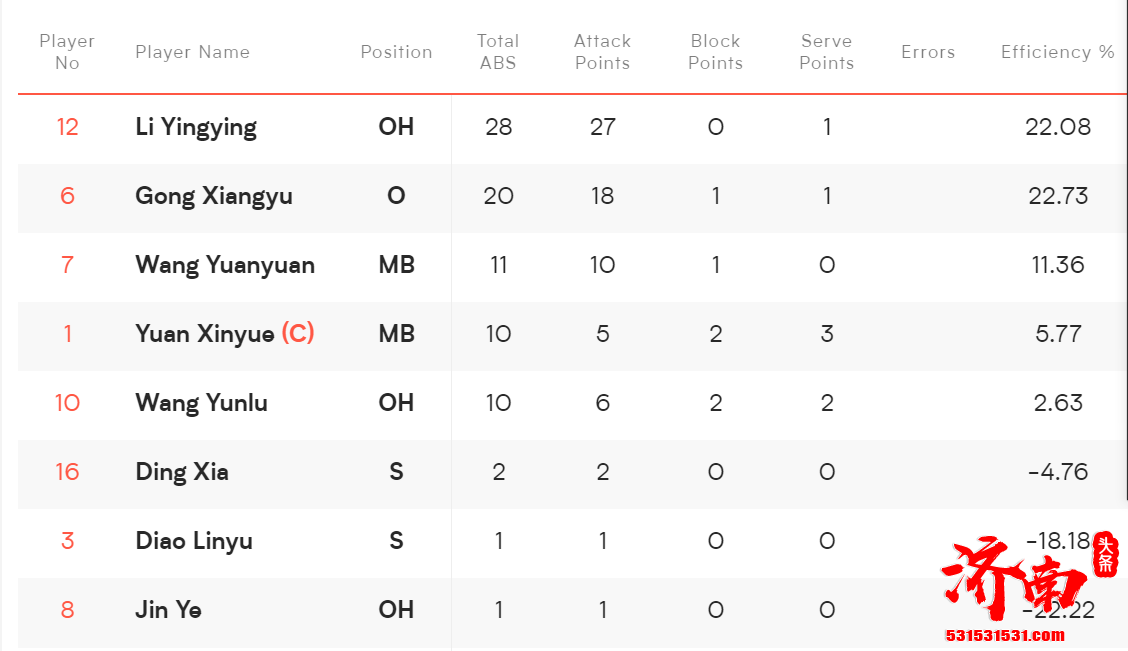1128x651 pixels.
Task: Open Ding Xia's player name
Action: pyautogui.click(x=182, y=472)
